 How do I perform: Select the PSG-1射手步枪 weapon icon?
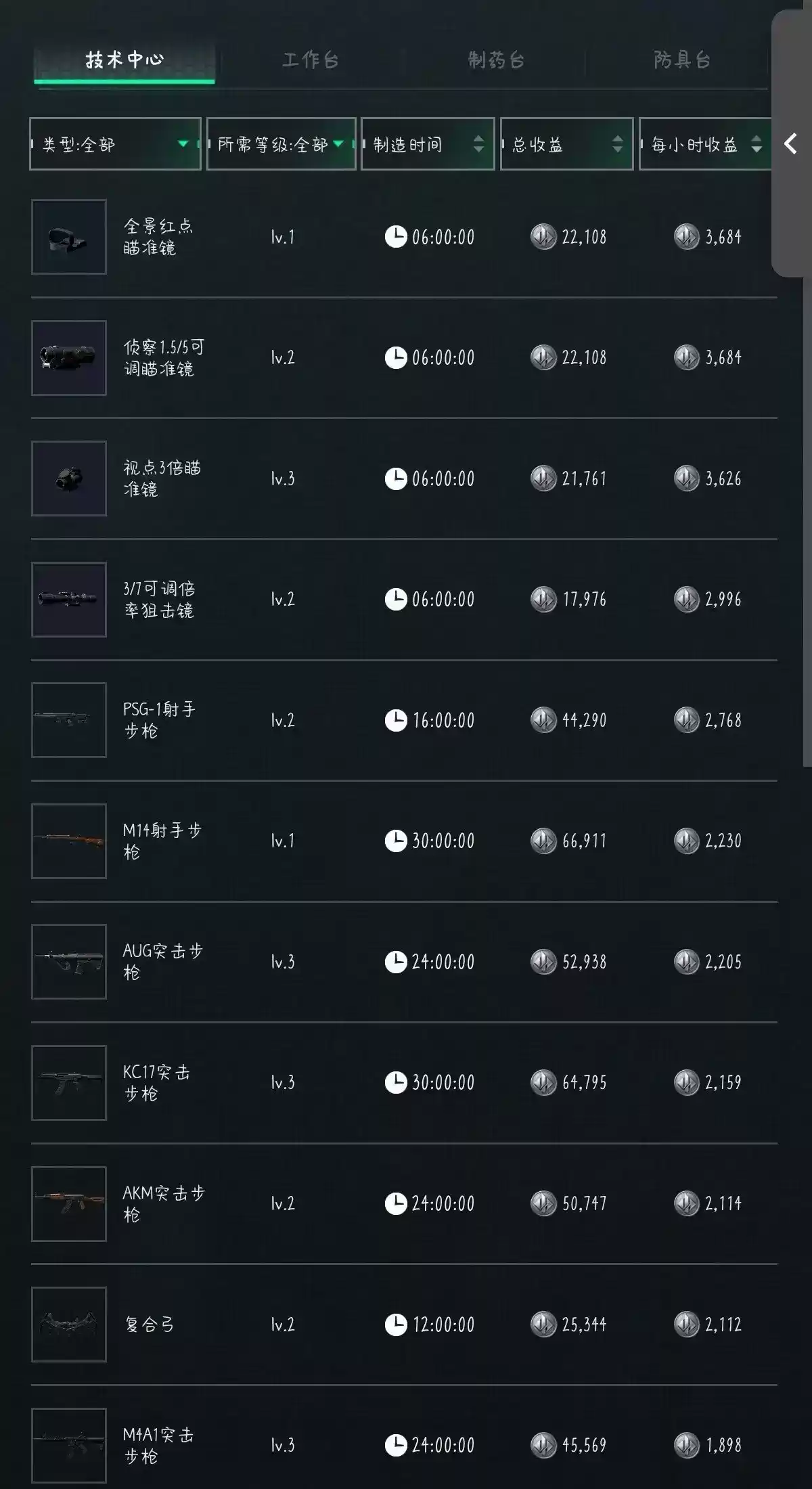click(x=69, y=719)
